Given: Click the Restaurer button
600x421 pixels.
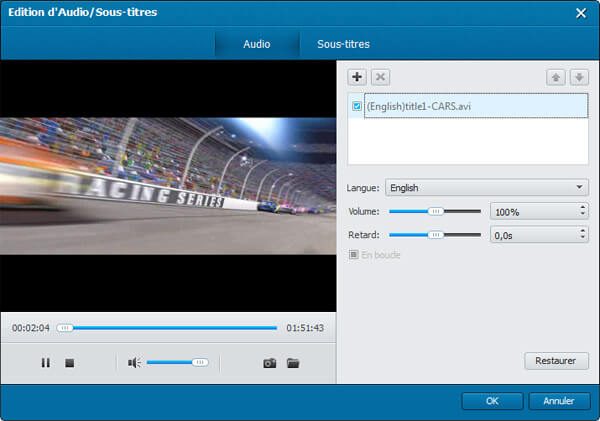Looking at the screenshot, I should click(x=556, y=361).
